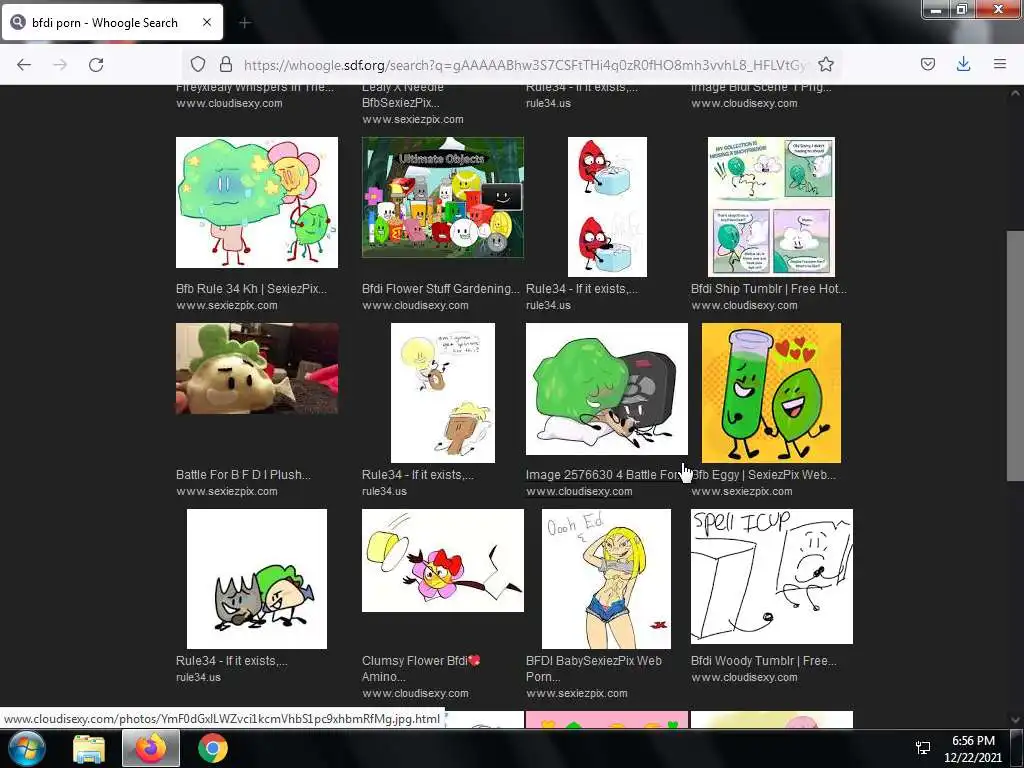Open File Explorer from the taskbar
The image size is (1024, 768).
(89, 748)
